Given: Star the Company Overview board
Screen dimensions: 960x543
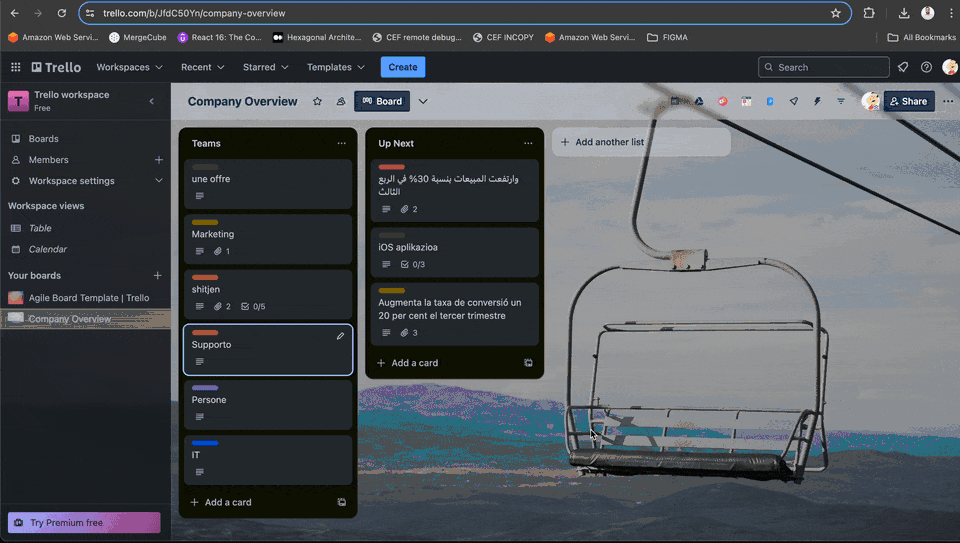Looking at the screenshot, I should (317, 102).
